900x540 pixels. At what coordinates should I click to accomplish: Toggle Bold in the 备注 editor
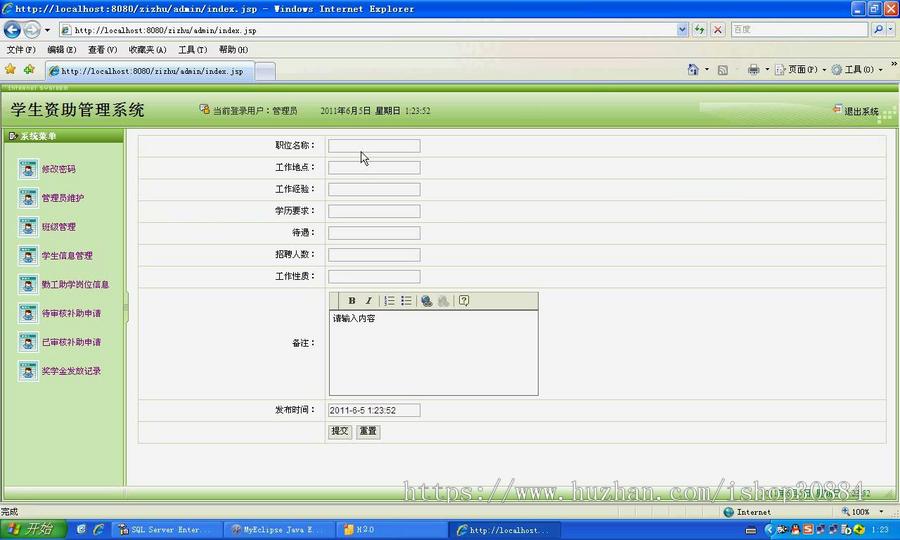pyautogui.click(x=352, y=301)
